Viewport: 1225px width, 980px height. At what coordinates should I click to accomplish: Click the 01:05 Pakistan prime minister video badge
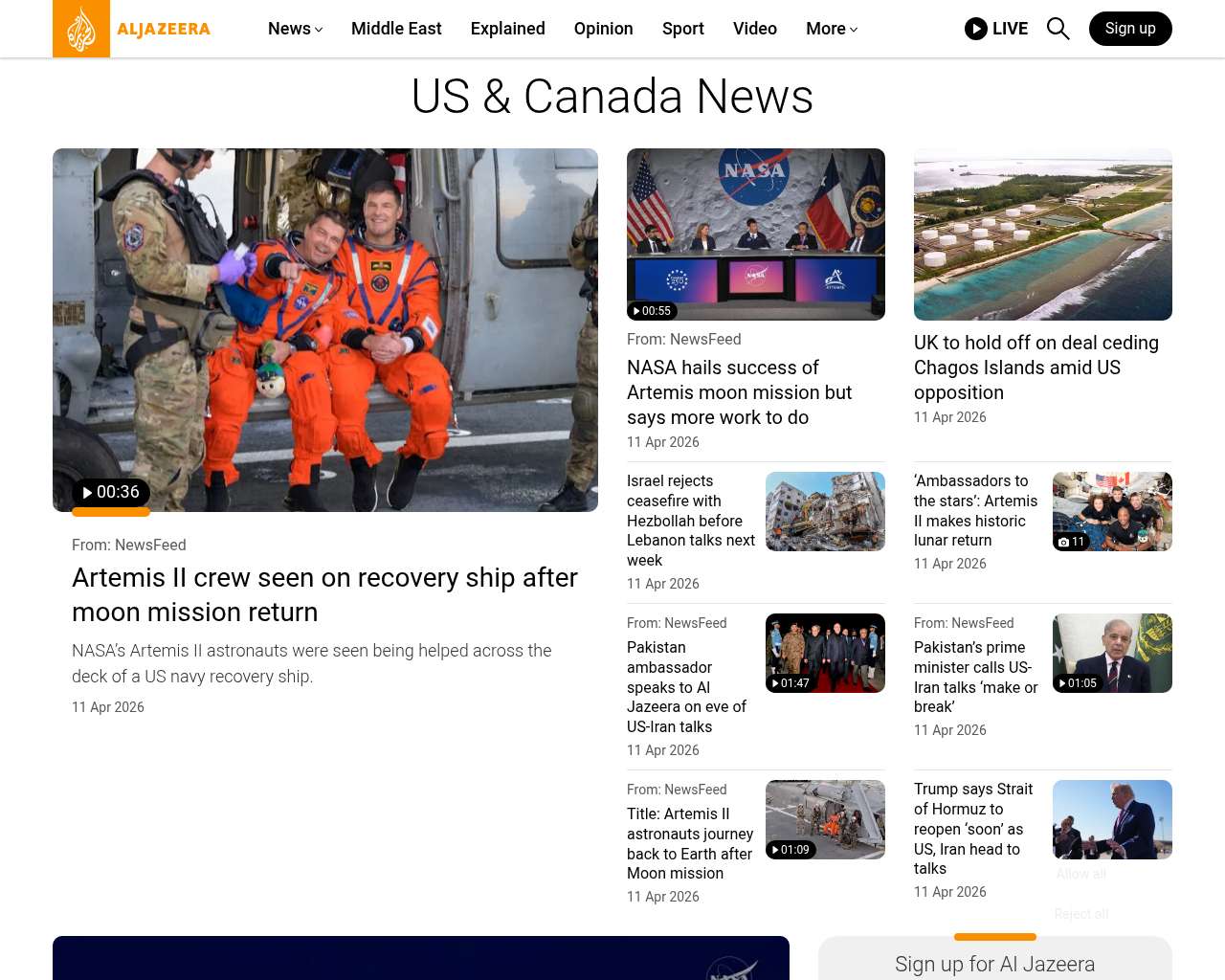(1078, 683)
